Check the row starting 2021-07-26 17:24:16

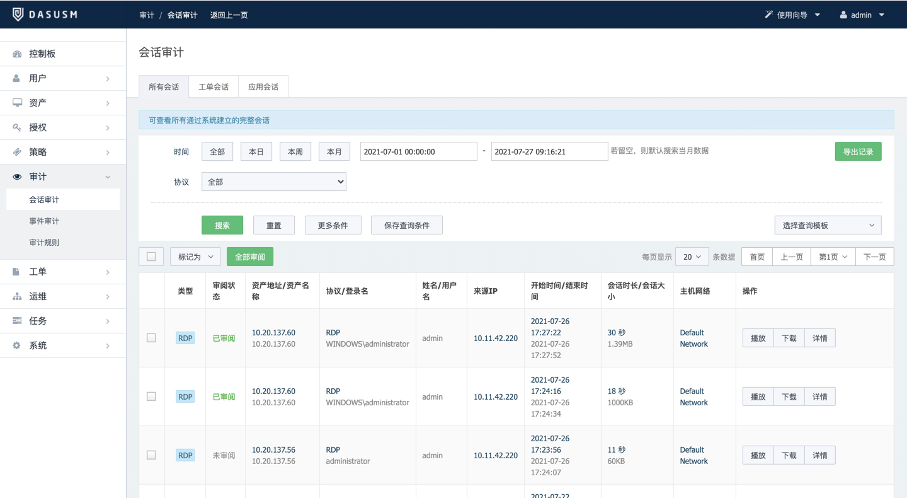(151, 396)
